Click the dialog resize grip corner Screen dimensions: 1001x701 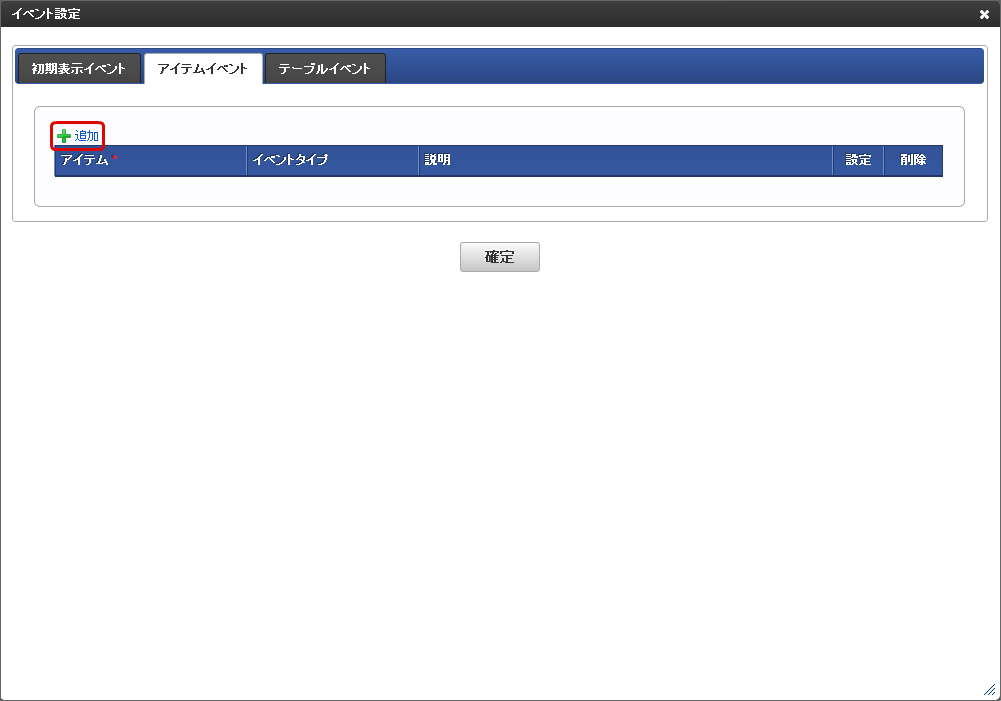tap(990, 690)
